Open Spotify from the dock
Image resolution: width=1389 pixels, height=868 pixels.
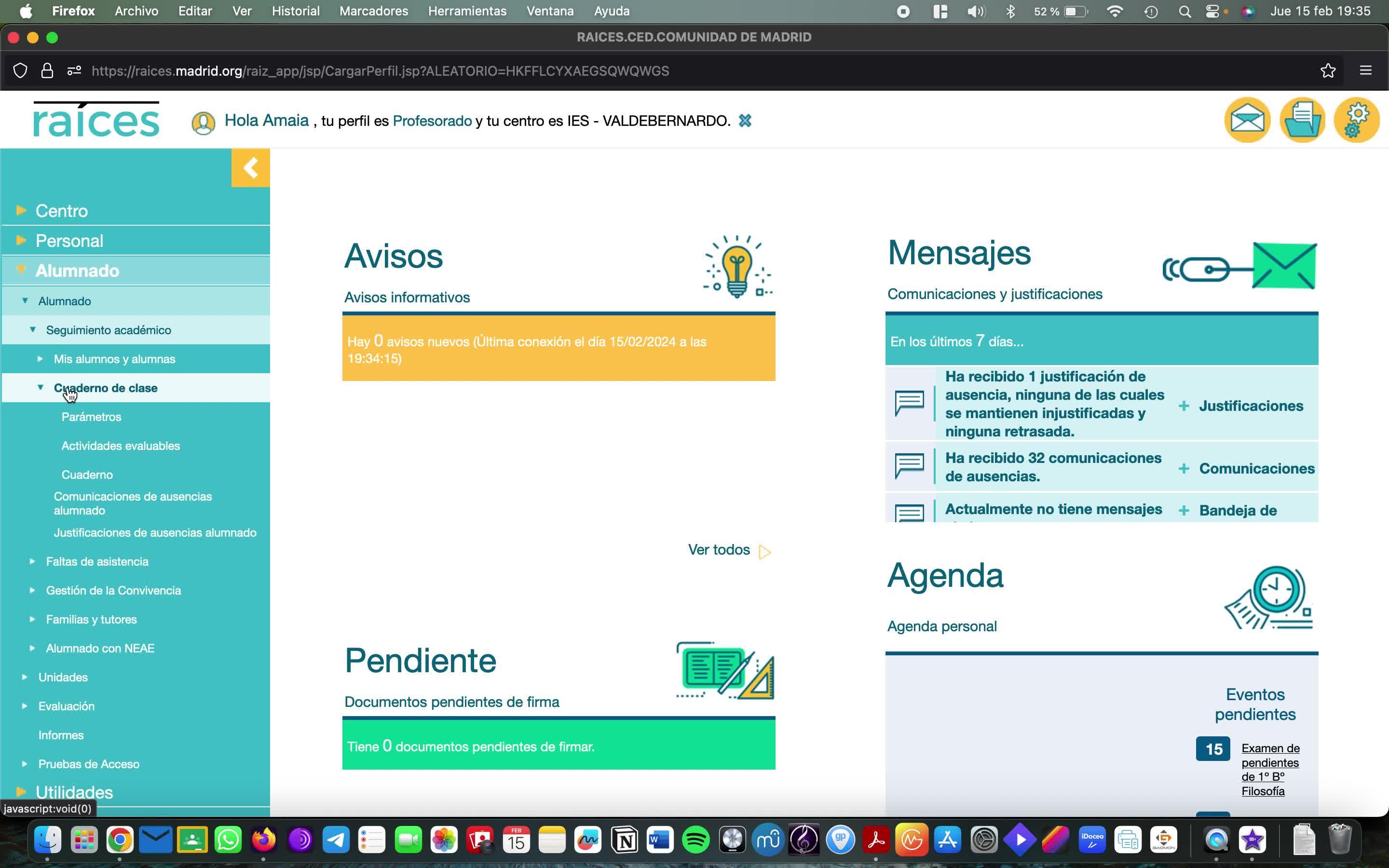695,841
